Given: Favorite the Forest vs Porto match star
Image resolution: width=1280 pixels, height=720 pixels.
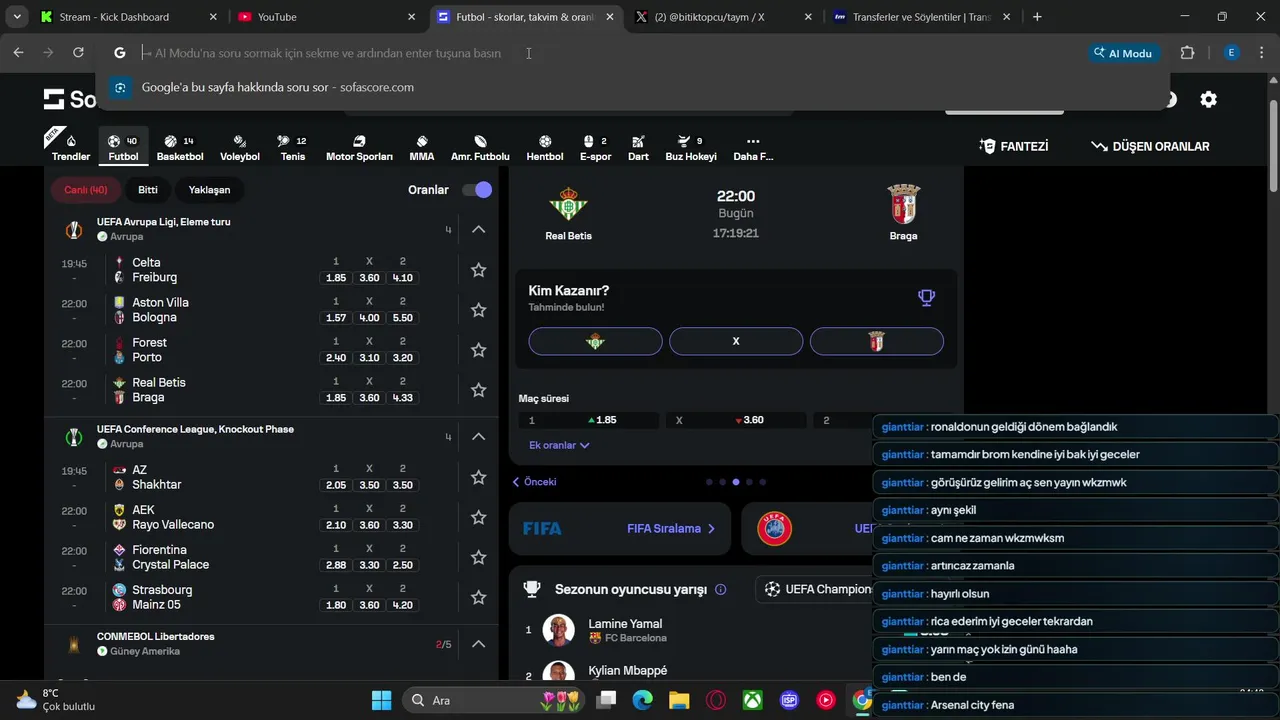Looking at the screenshot, I should (479, 350).
